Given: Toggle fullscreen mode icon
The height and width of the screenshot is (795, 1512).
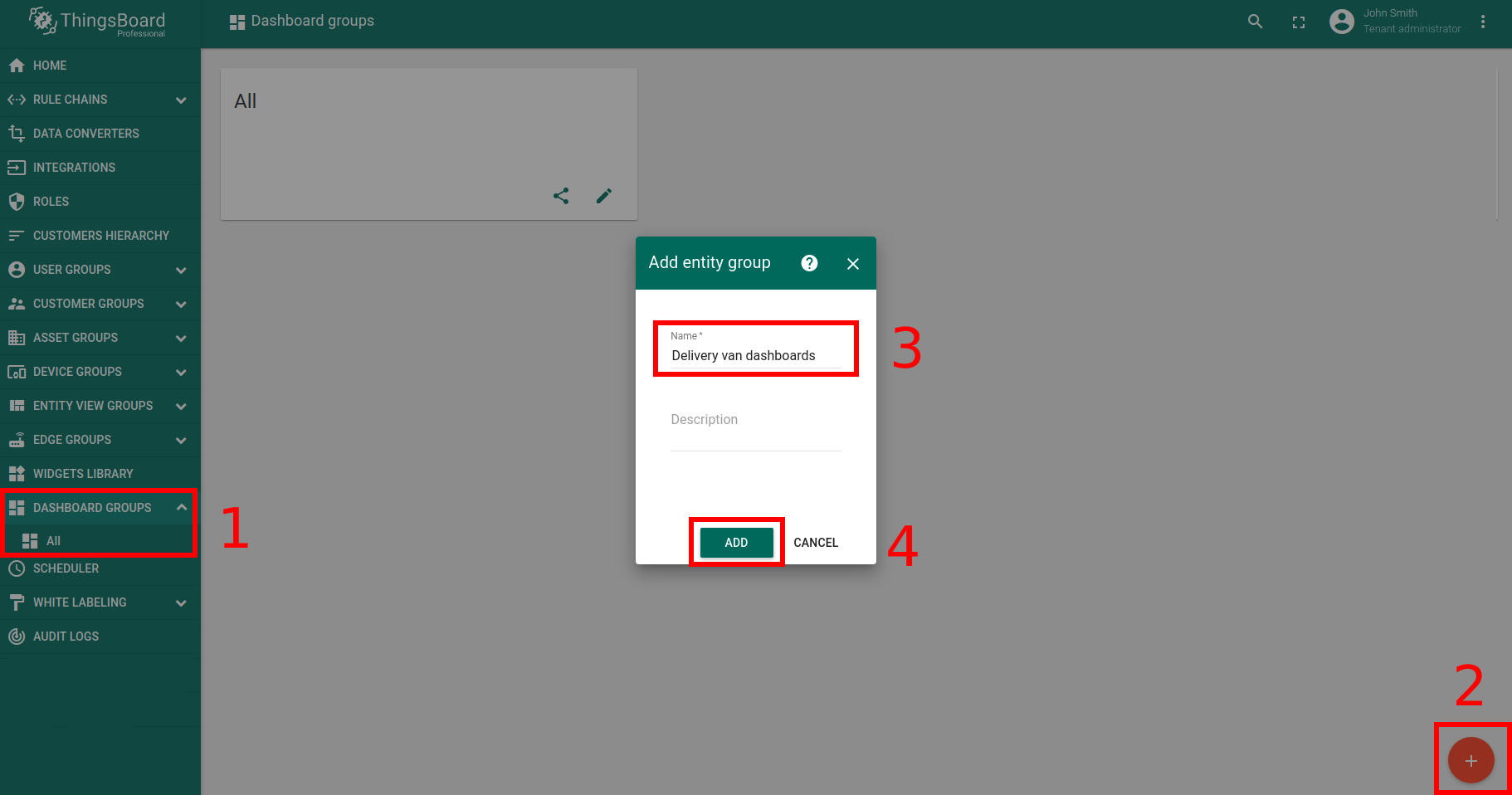Looking at the screenshot, I should (x=1299, y=22).
